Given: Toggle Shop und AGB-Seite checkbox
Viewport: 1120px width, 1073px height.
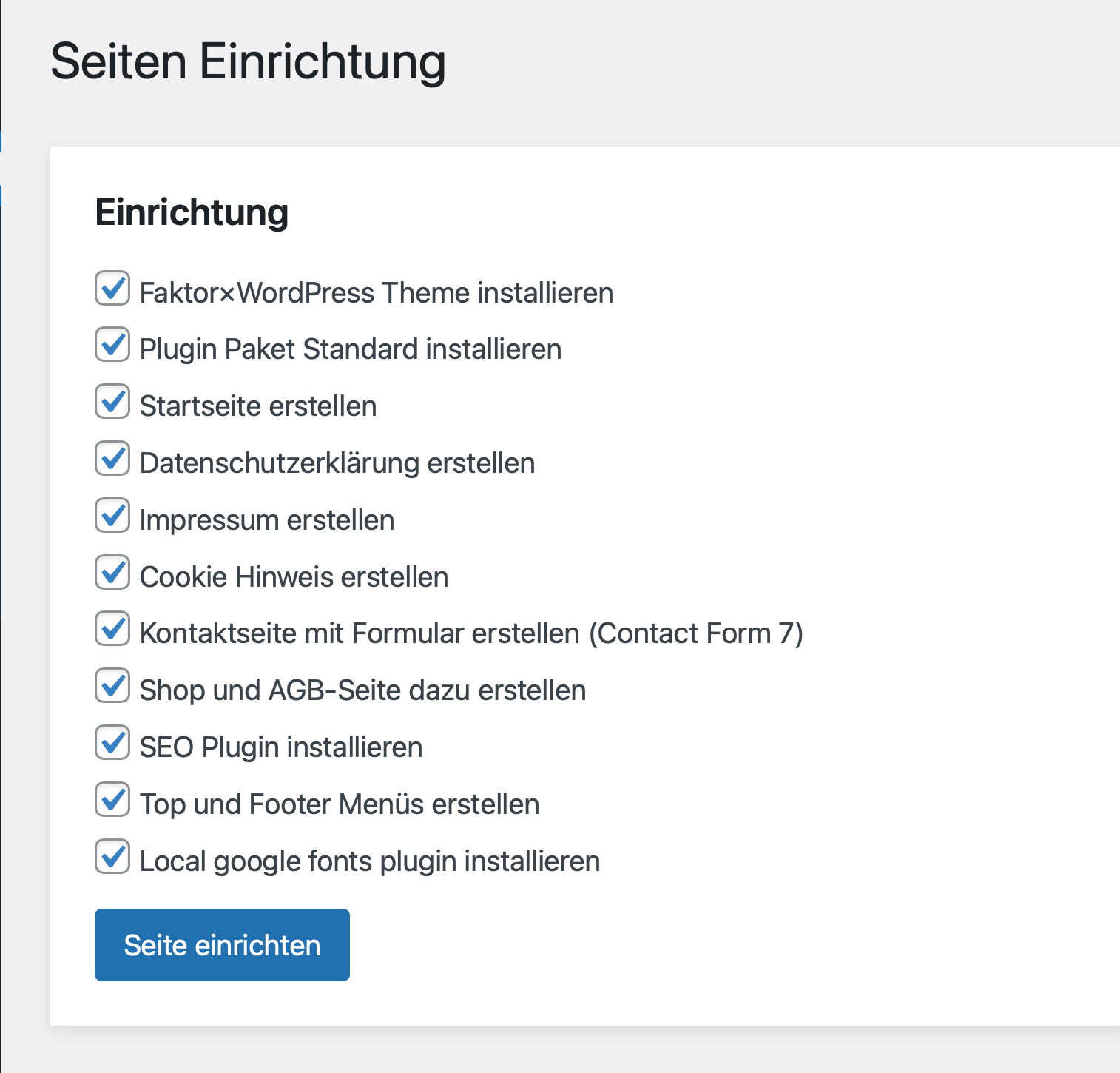Looking at the screenshot, I should (x=112, y=686).
